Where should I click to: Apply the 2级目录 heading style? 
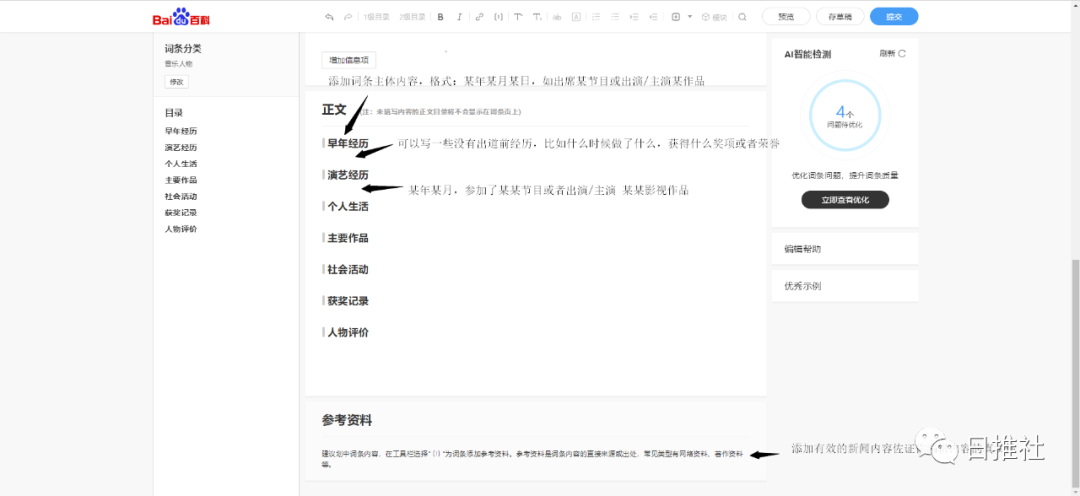[x=411, y=17]
